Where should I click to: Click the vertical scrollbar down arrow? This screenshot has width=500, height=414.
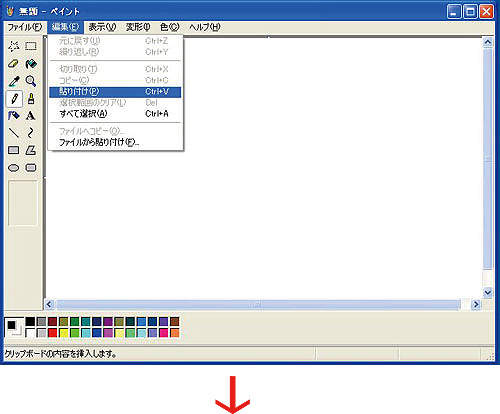pos(488,293)
